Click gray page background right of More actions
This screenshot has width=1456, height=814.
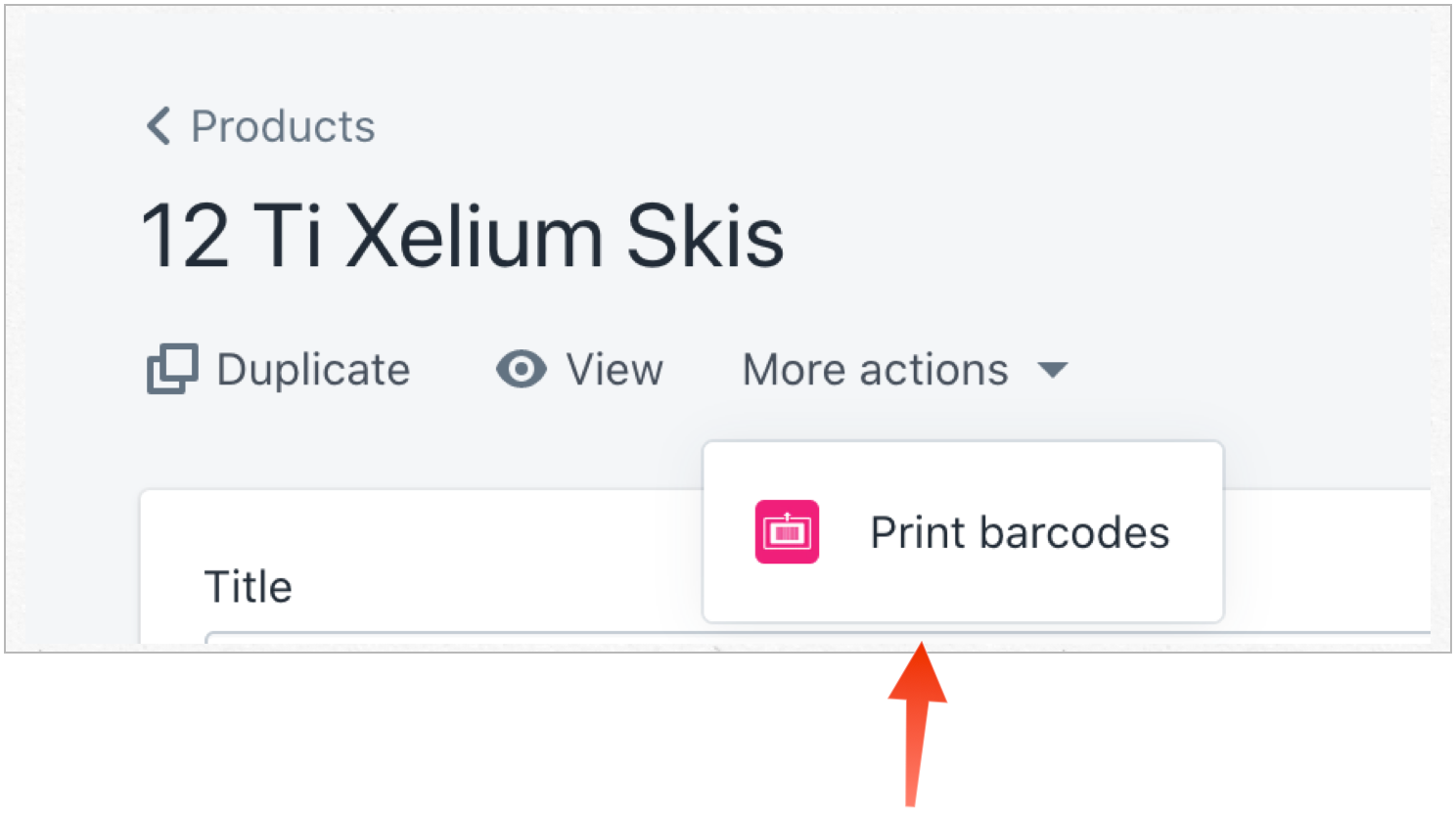pyautogui.click(x=1252, y=370)
